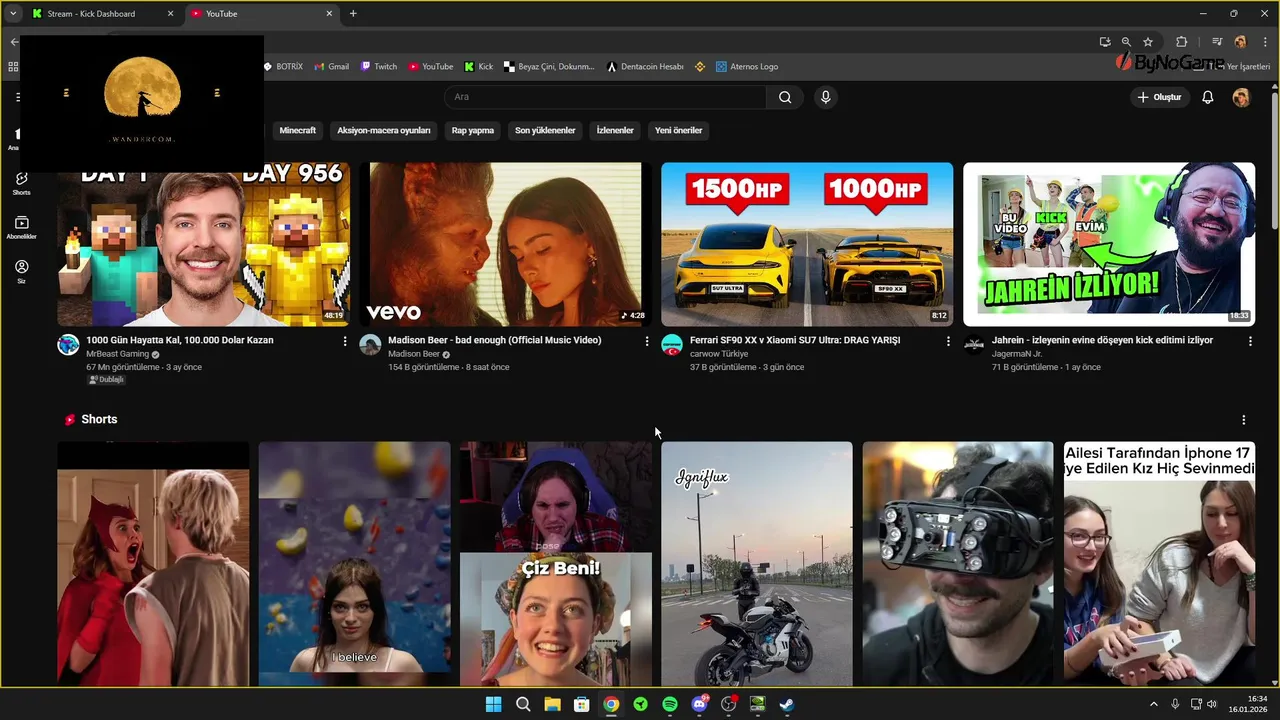Open the VR headset Shorts thumbnail
The width and height of the screenshot is (1280, 720).
[958, 564]
